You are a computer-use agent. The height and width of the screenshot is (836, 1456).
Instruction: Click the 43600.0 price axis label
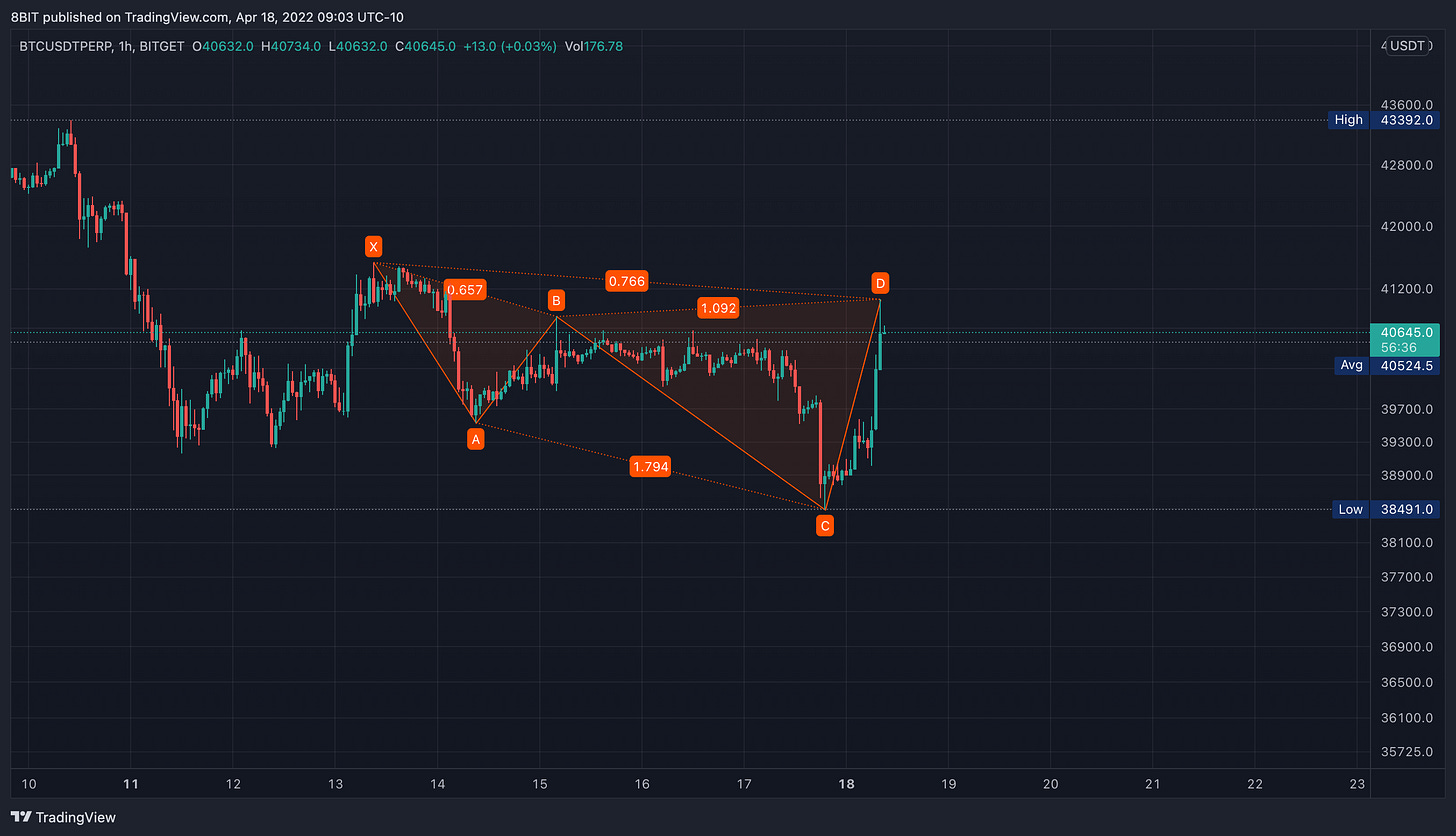click(1407, 105)
